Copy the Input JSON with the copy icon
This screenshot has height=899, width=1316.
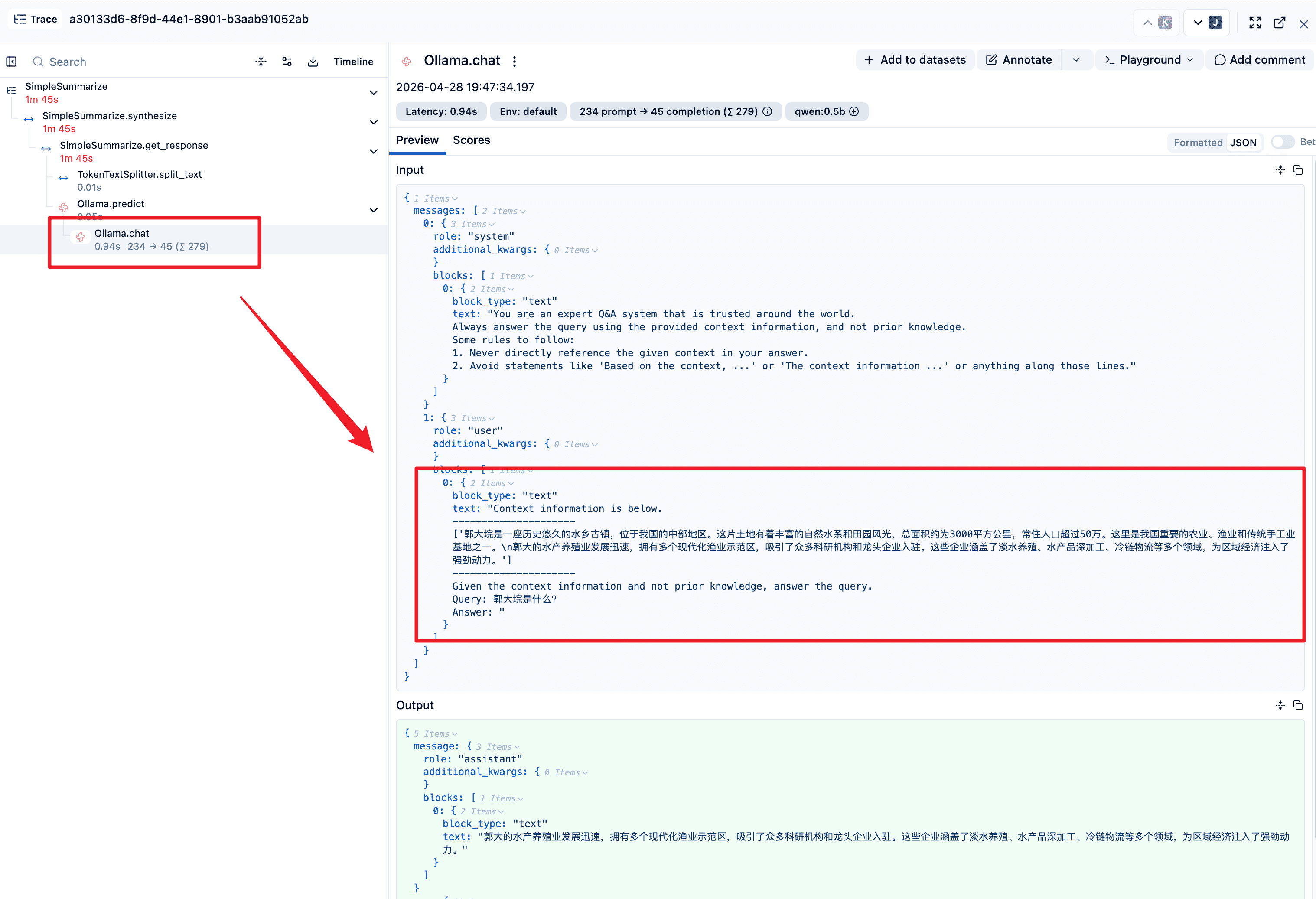(x=1298, y=170)
